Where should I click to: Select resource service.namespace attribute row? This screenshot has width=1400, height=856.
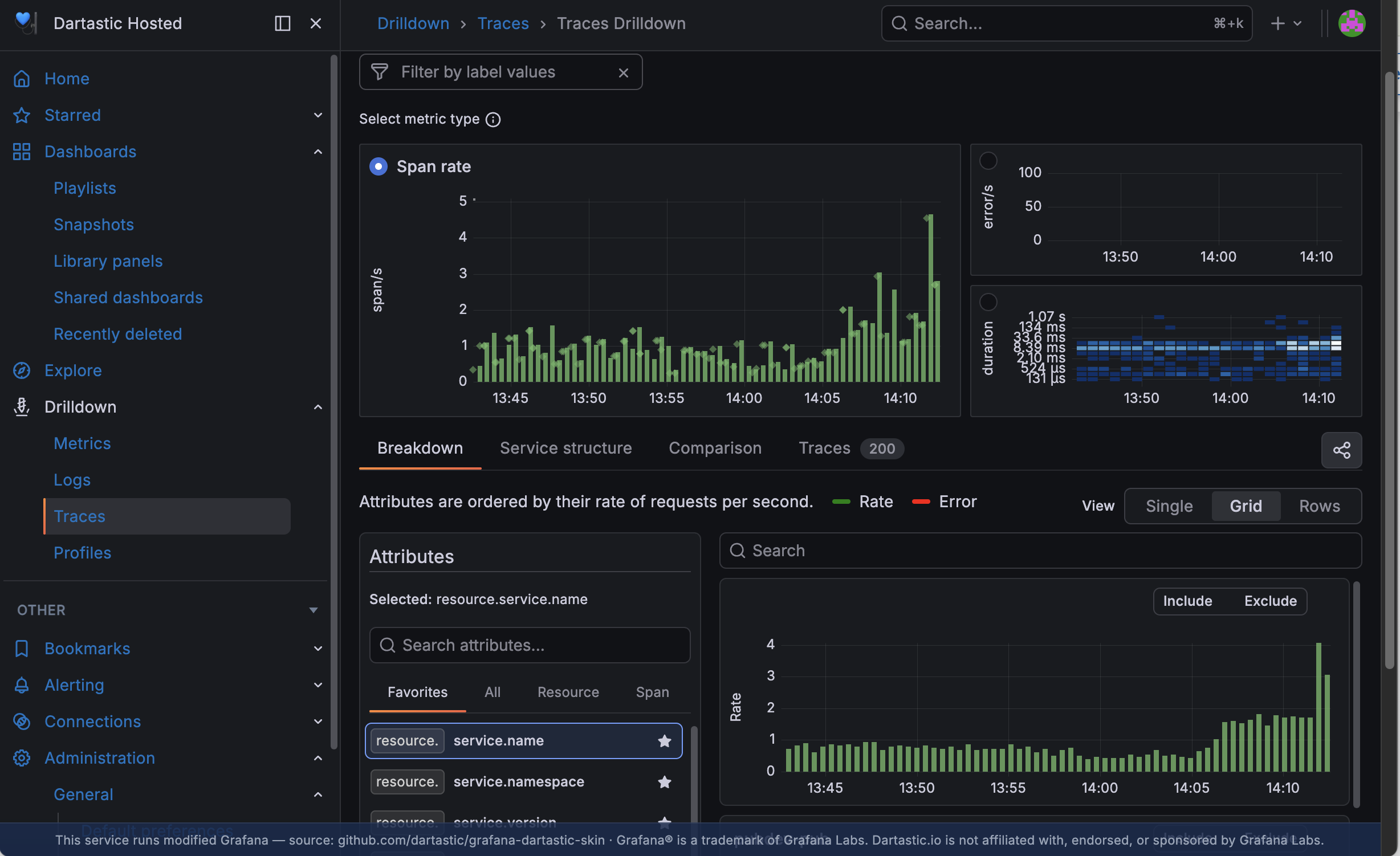523,782
